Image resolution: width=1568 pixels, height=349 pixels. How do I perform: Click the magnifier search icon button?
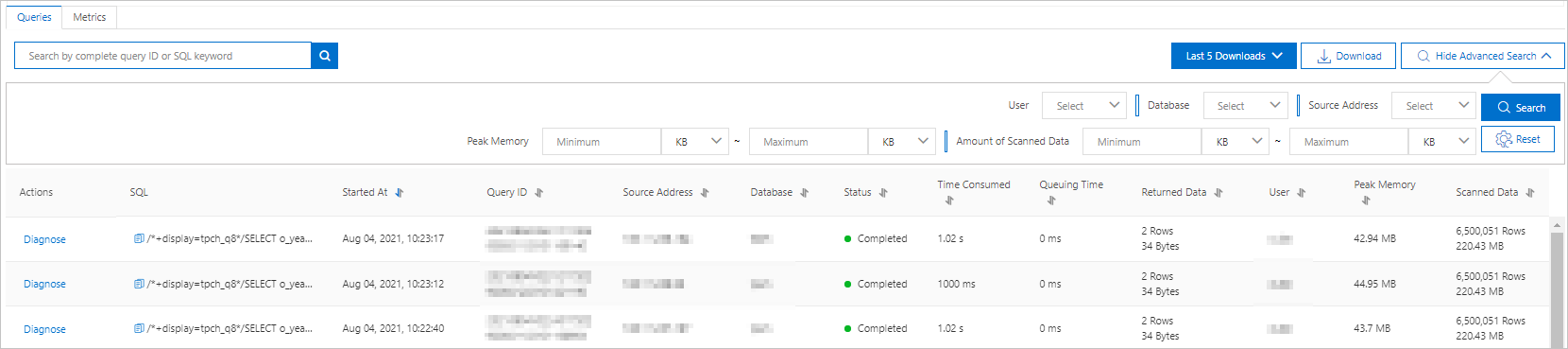(324, 56)
